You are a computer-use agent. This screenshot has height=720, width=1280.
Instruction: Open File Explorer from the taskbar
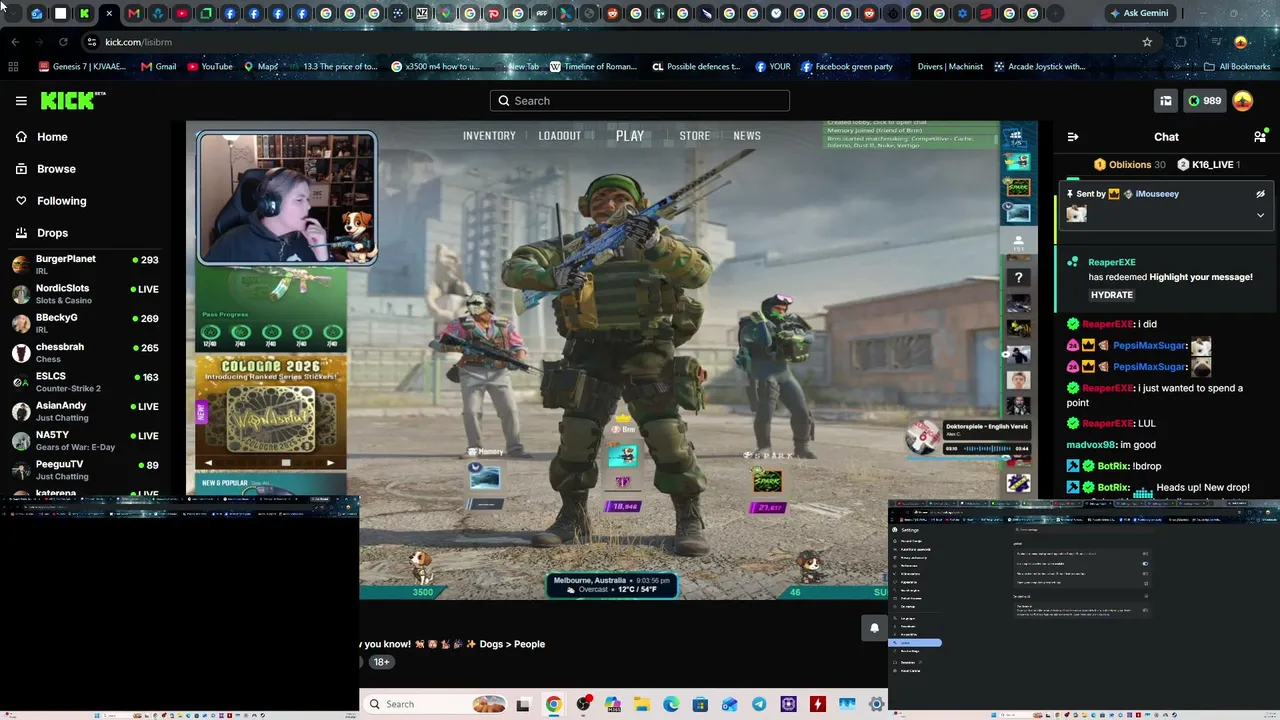tap(641, 704)
